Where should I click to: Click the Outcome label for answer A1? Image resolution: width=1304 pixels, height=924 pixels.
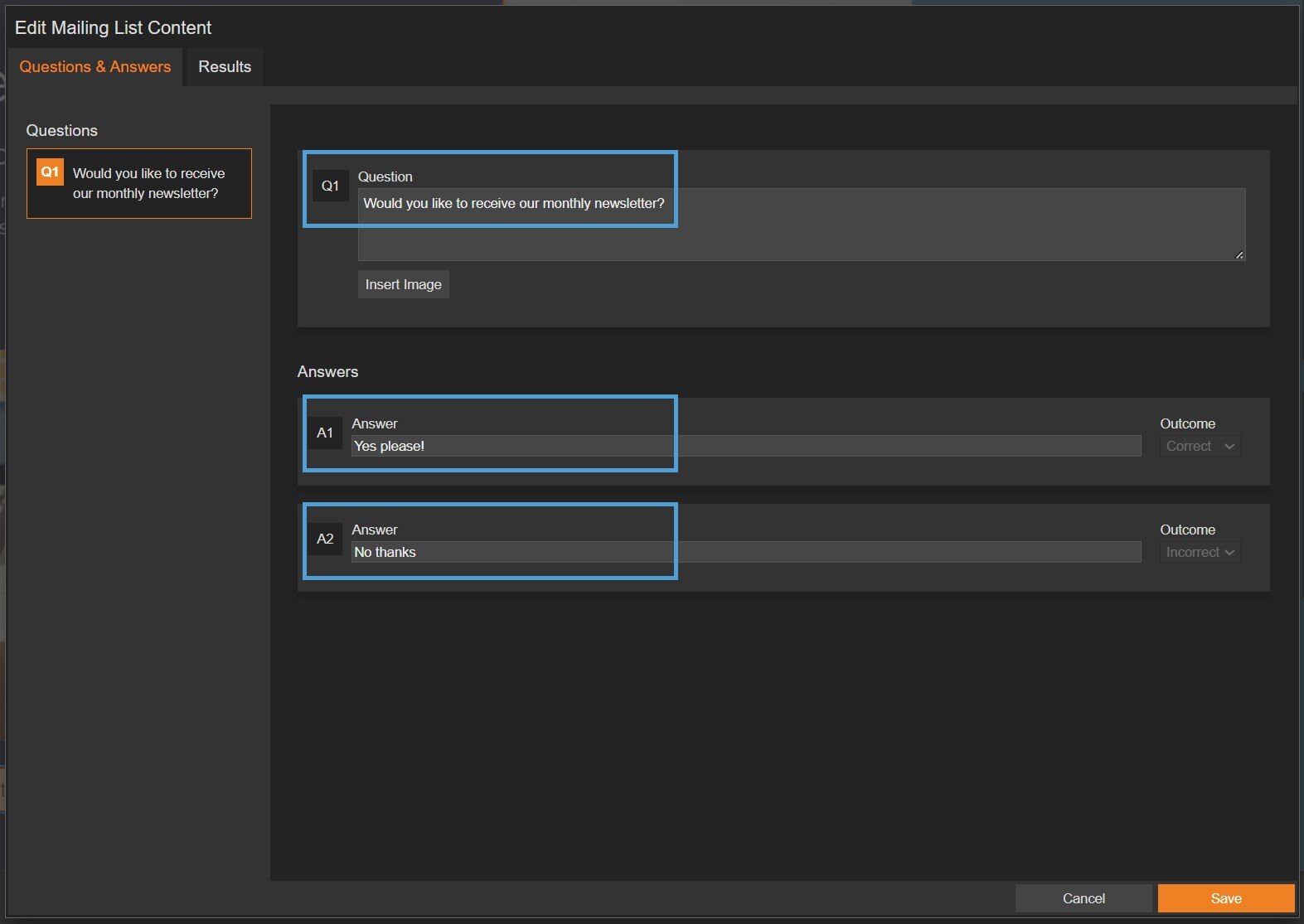(1187, 423)
